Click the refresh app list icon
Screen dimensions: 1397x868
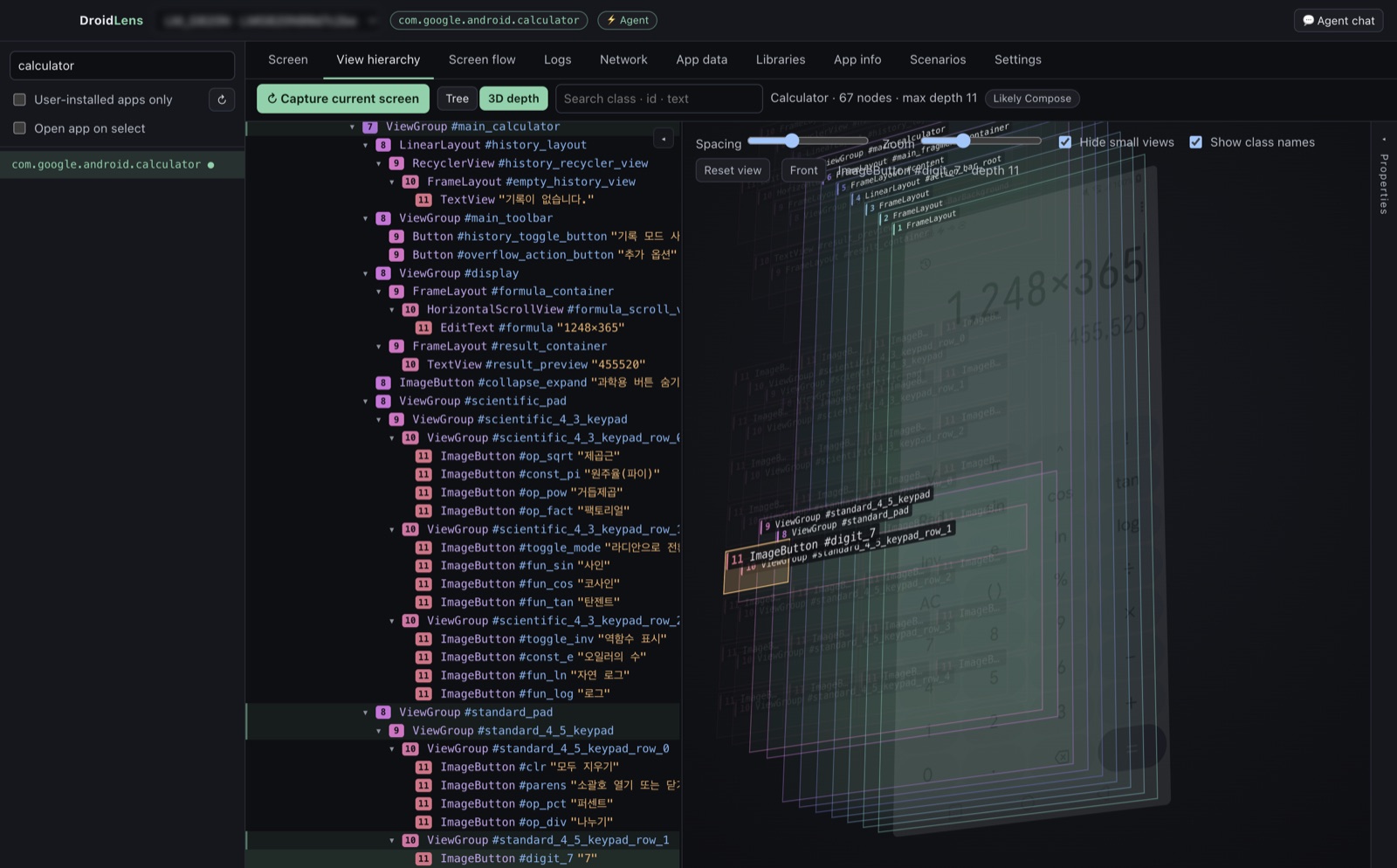coord(222,100)
